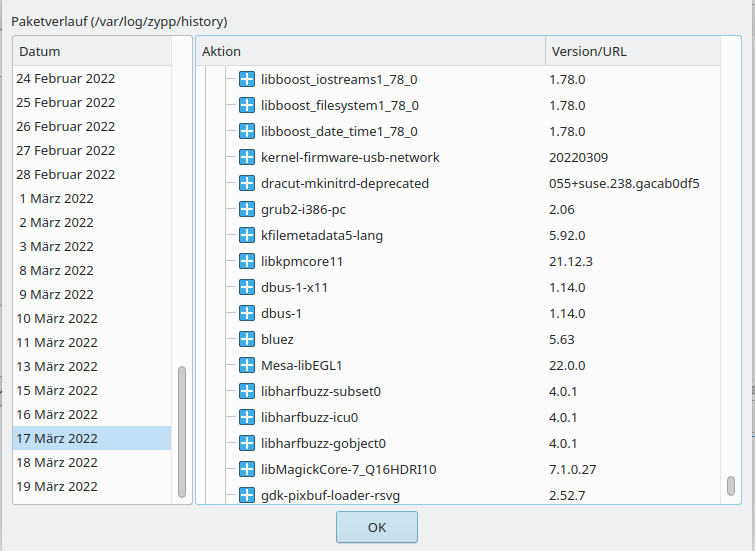The height and width of the screenshot is (551, 755).
Task: Click version value 2.06
Action: pyautogui.click(x=561, y=210)
